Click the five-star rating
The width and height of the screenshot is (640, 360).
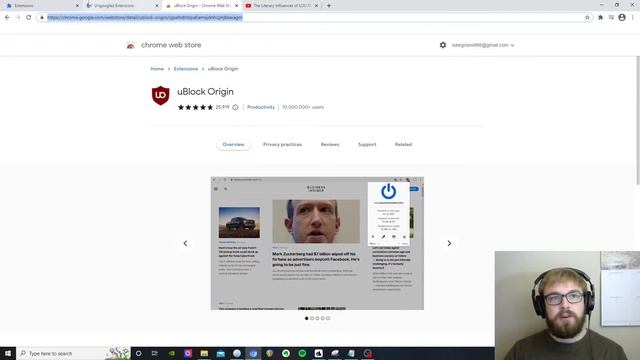[x=196, y=107]
